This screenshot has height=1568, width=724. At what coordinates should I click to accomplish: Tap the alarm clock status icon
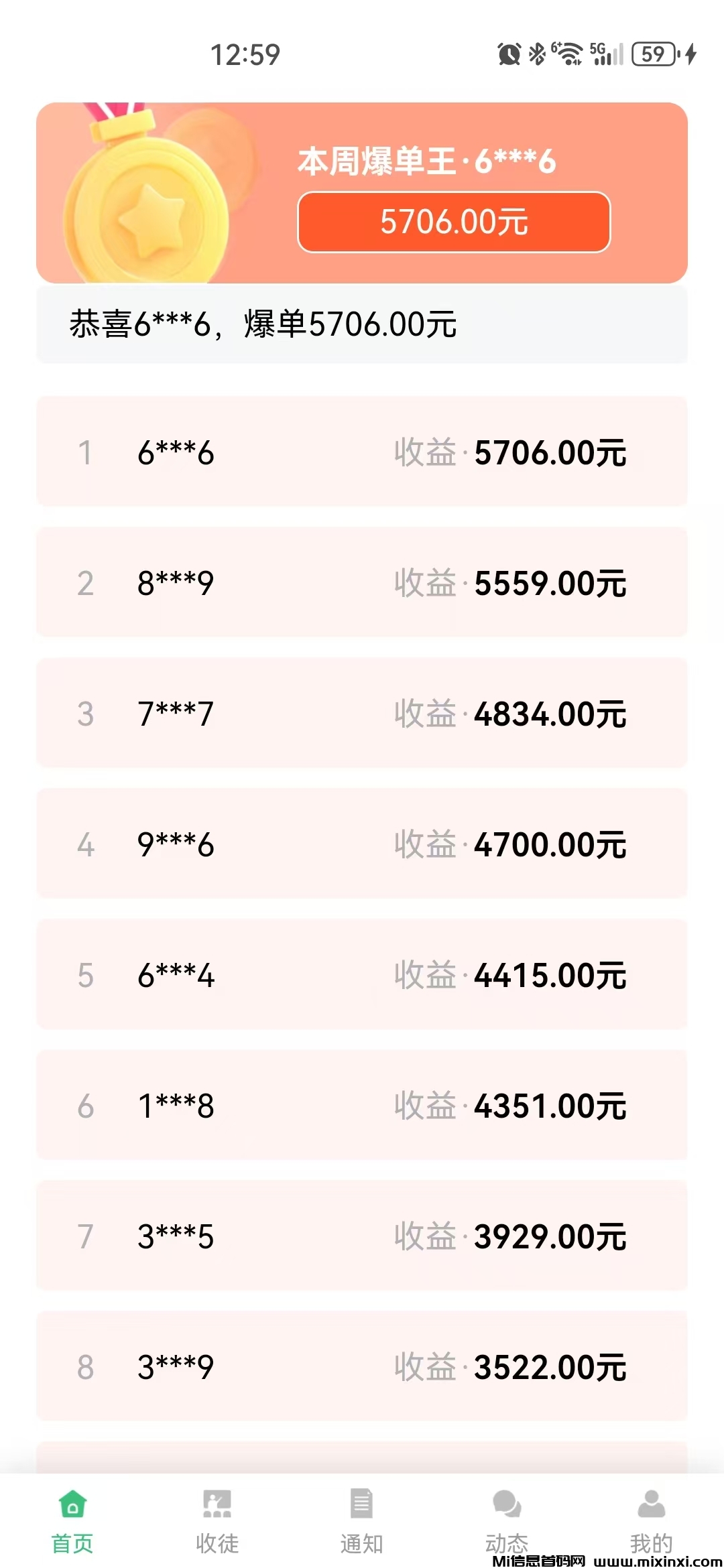[x=509, y=54]
